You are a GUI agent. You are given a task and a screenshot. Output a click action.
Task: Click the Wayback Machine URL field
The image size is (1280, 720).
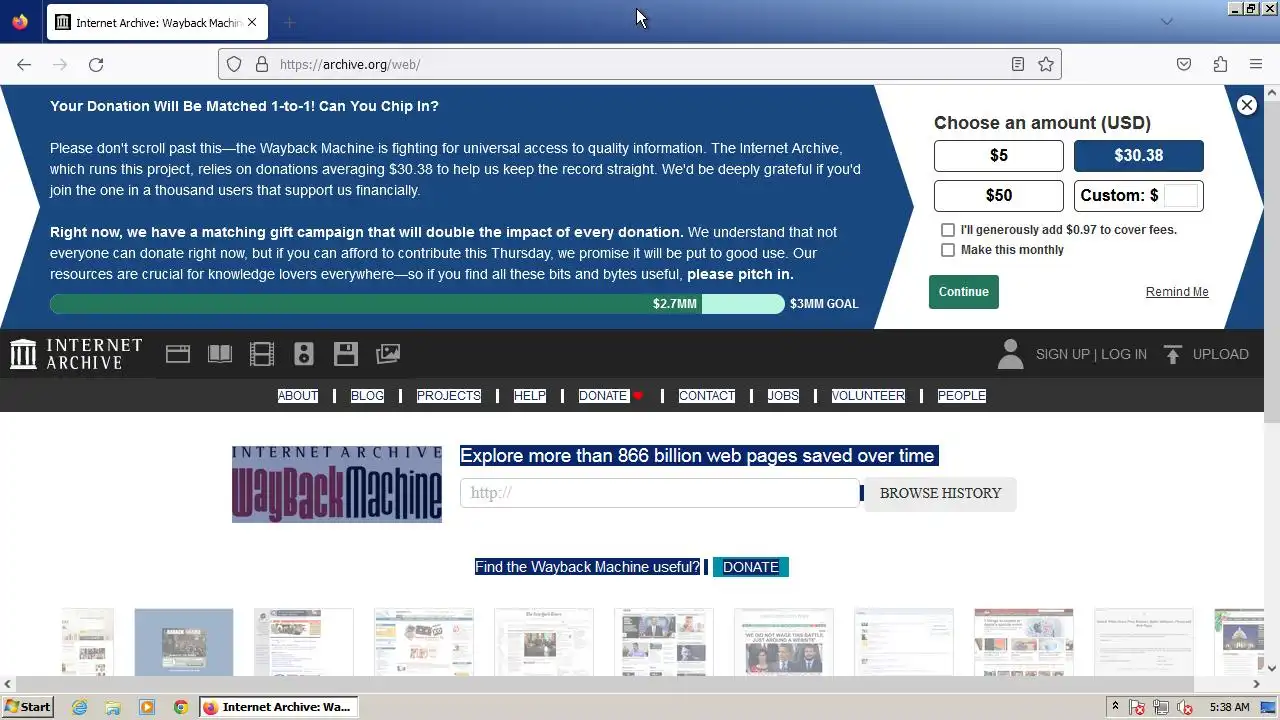660,493
